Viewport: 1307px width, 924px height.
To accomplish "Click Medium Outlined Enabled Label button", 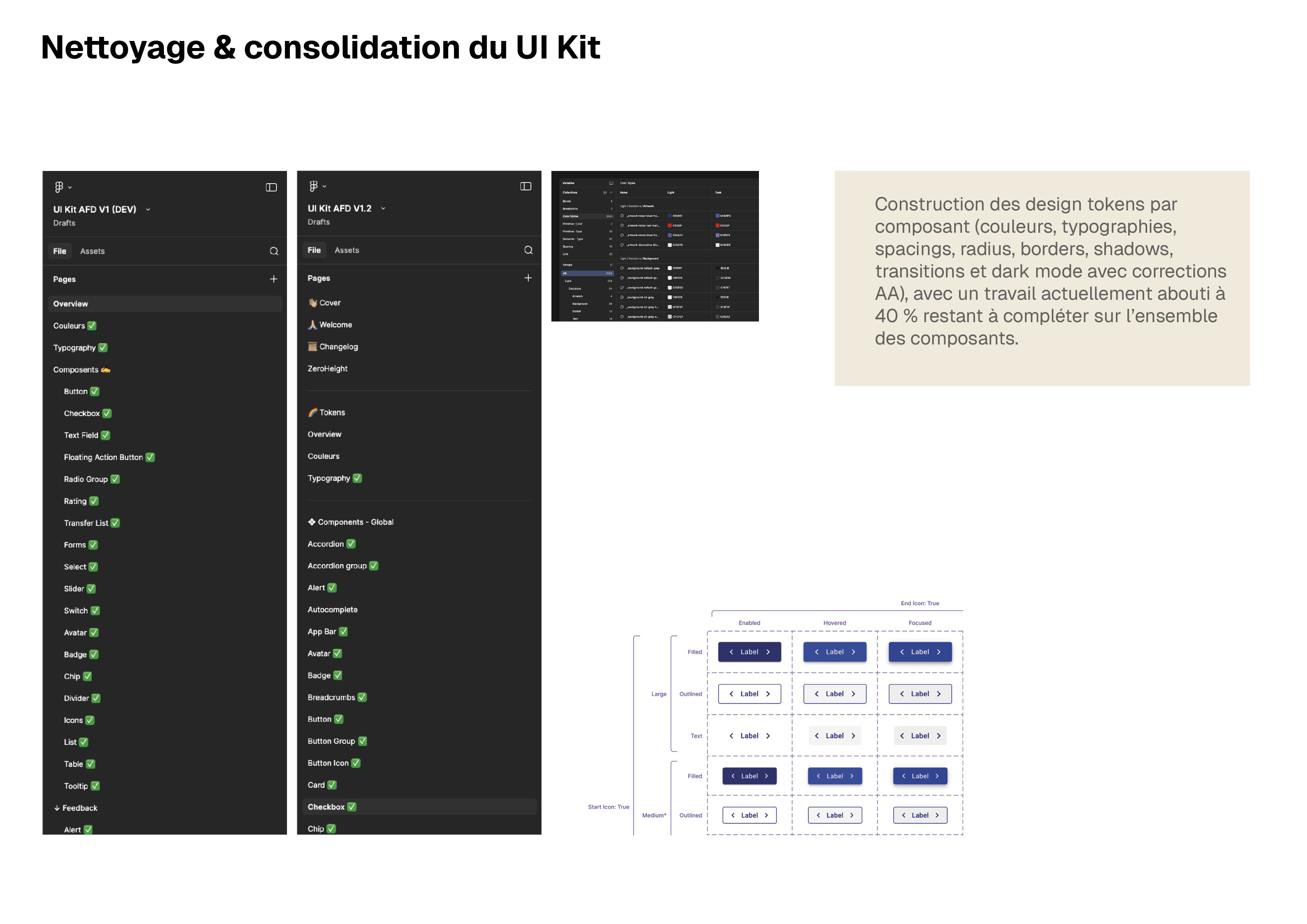I will tap(749, 815).
